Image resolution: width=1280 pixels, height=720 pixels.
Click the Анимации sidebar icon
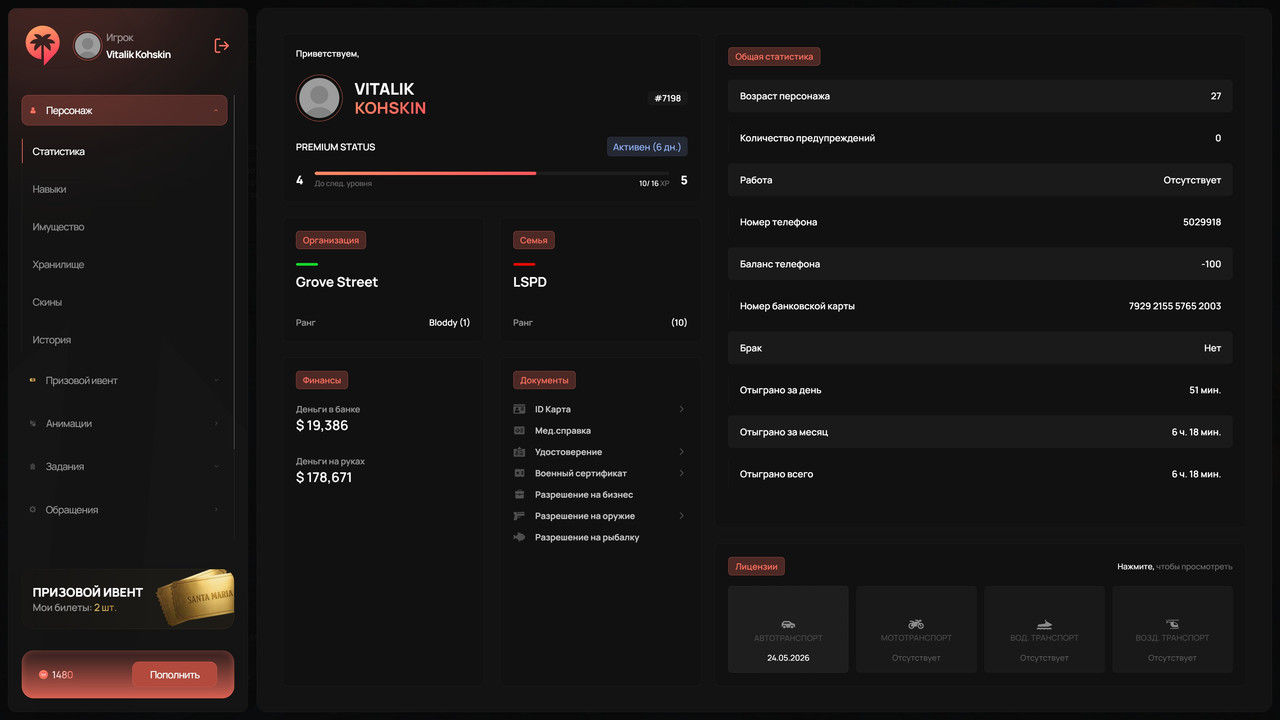33,424
